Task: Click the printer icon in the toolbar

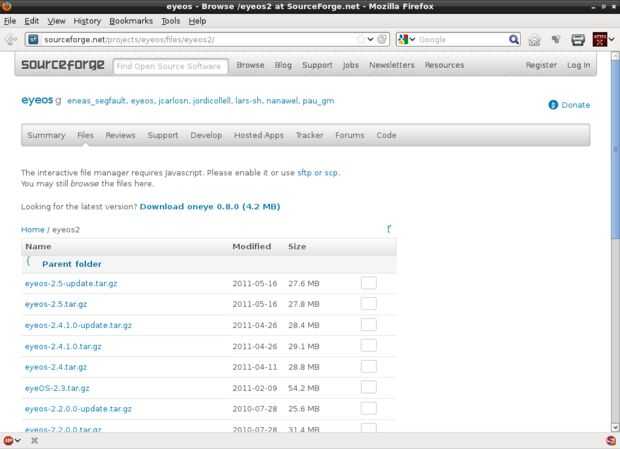Action: tap(578, 40)
